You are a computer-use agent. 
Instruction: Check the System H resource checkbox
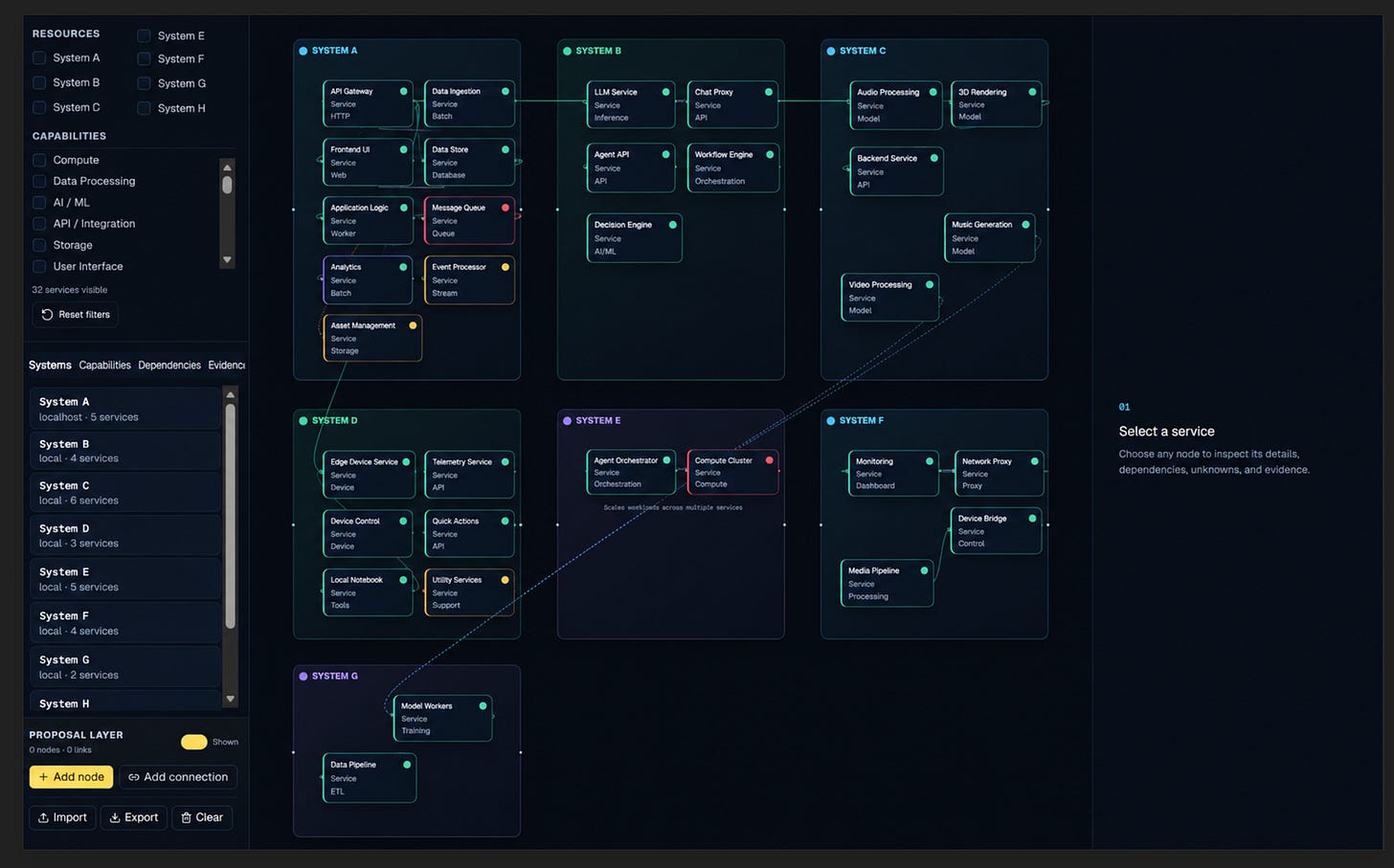144,108
